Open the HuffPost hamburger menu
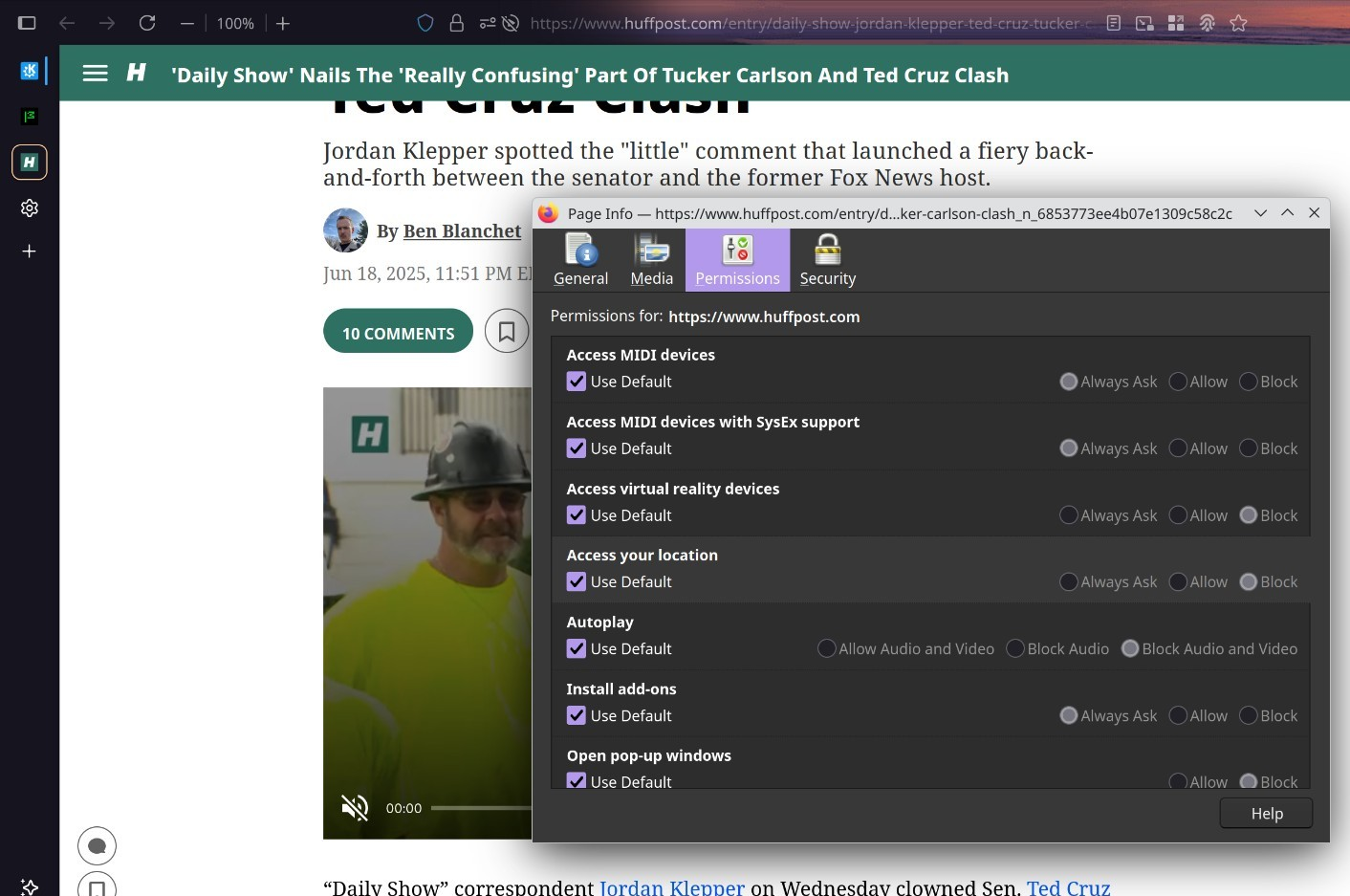The height and width of the screenshot is (896, 1350). [96, 73]
